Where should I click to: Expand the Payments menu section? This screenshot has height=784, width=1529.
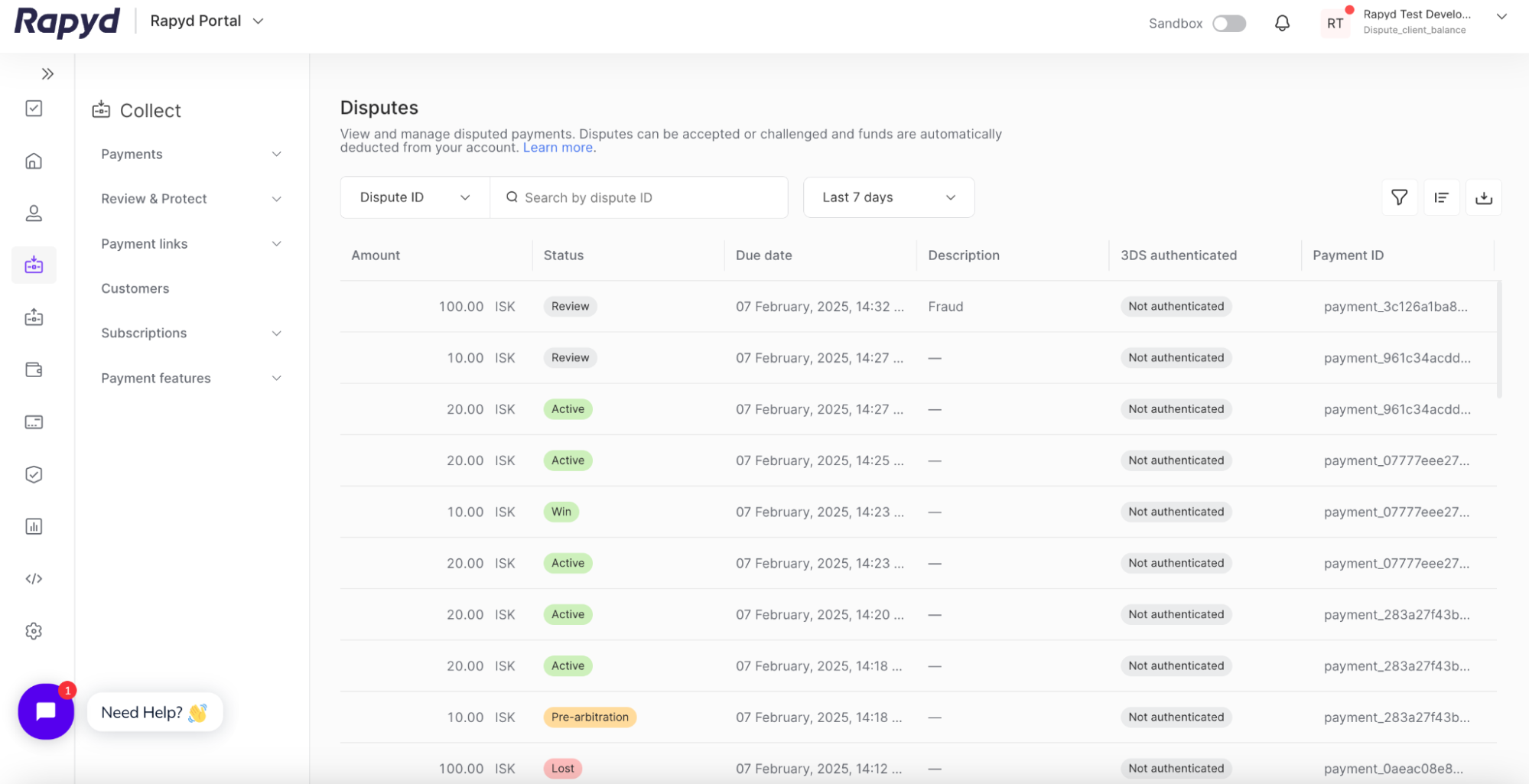point(190,155)
